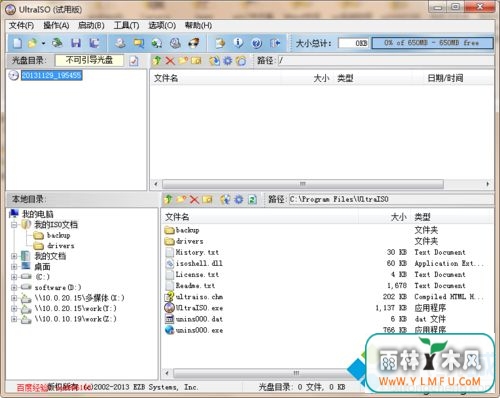Click the disc pane horizontal scrollbar
Screen dimensions: 500x398
coord(303,184)
